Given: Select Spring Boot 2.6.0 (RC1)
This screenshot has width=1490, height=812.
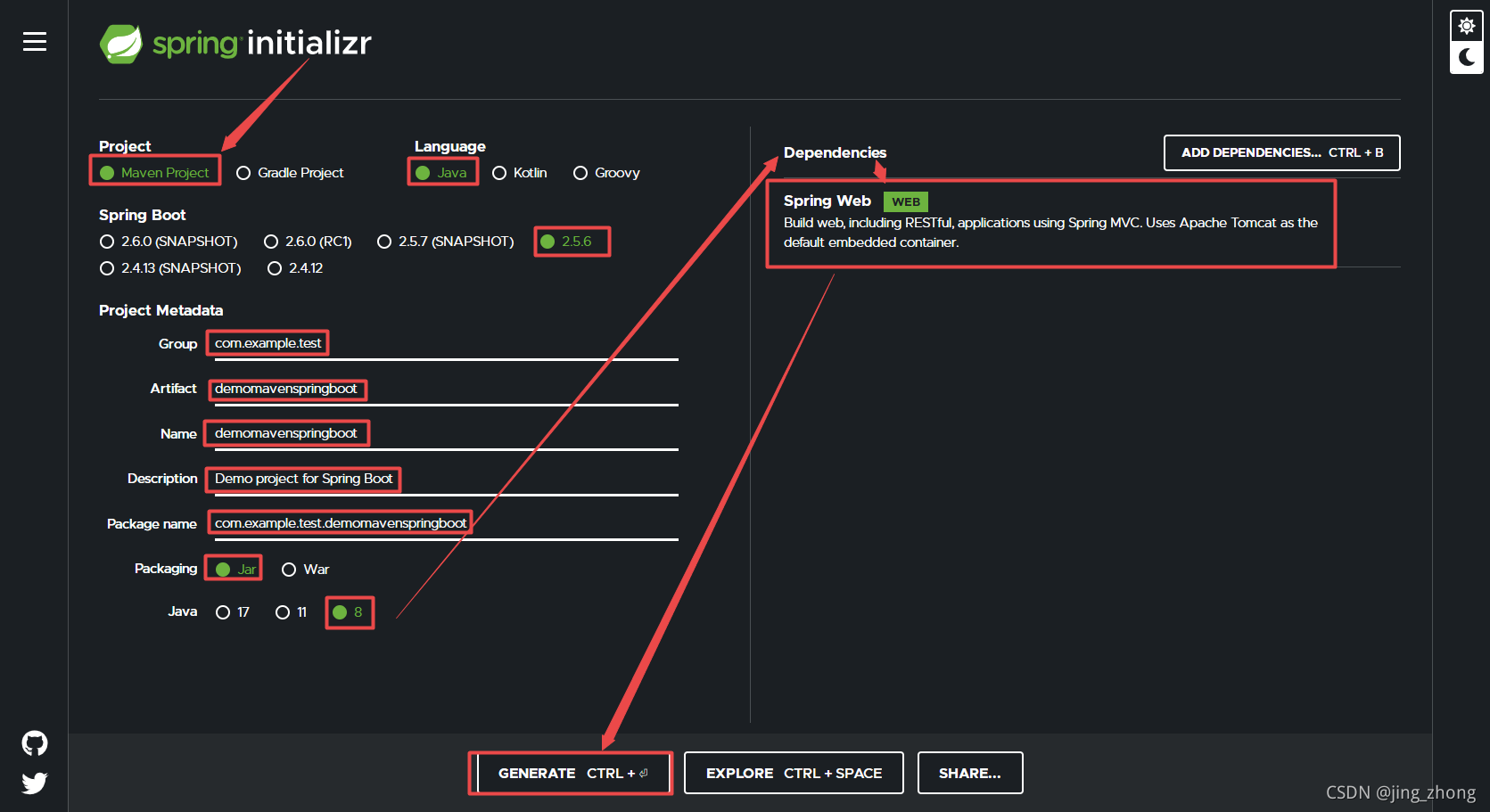Looking at the screenshot, I should coord(308,242).
